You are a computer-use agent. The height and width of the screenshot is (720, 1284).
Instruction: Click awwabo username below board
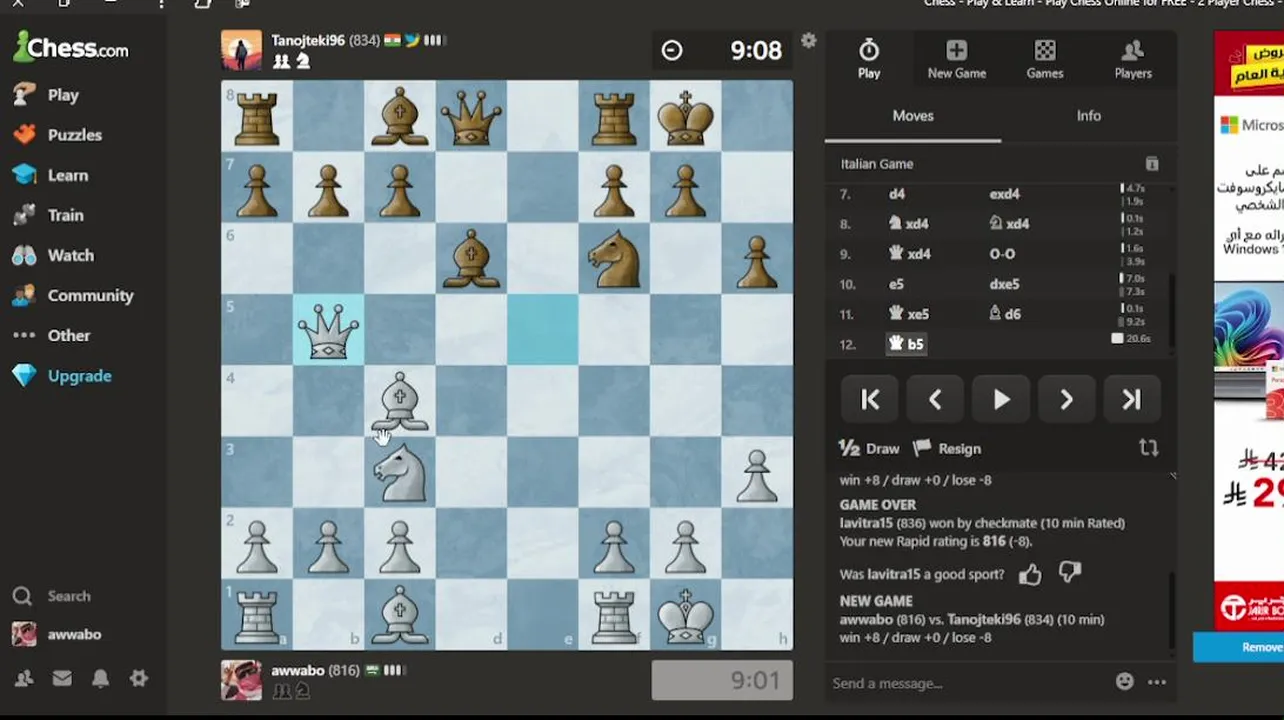coord(298,670)
